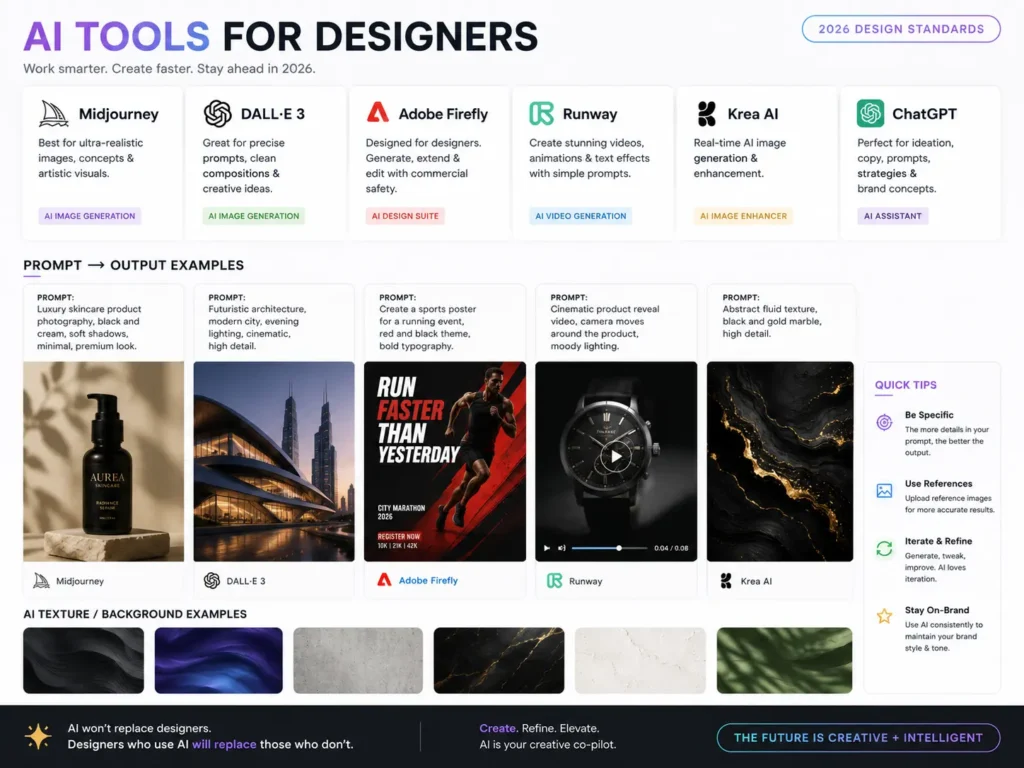Click the DALL·E 3 knot logo in top card

pos(217,114)
